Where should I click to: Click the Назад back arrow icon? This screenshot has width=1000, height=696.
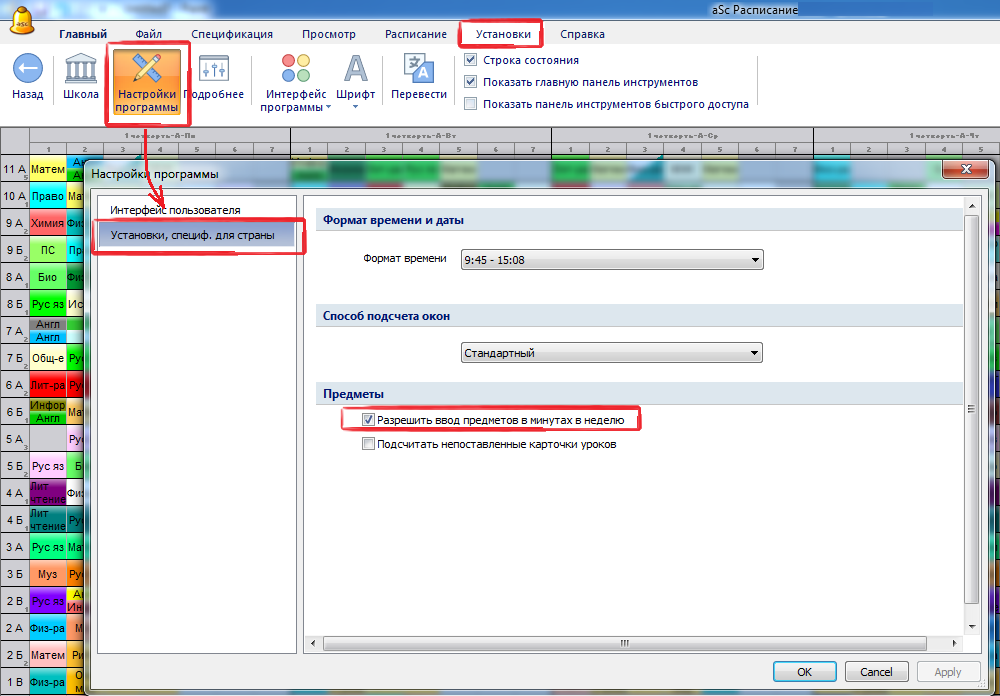tap(28, 69)
